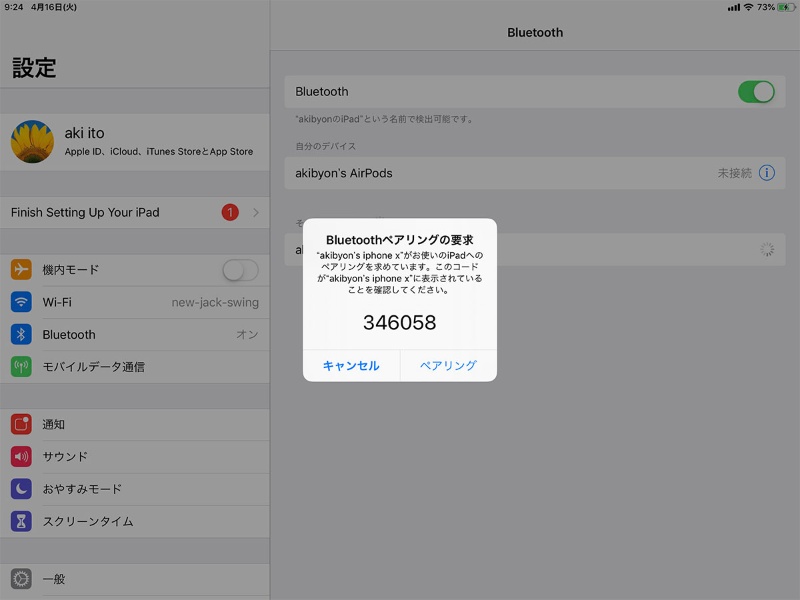Open AirPods info circle icon
The image size is (800, 600).
(767, 173)
